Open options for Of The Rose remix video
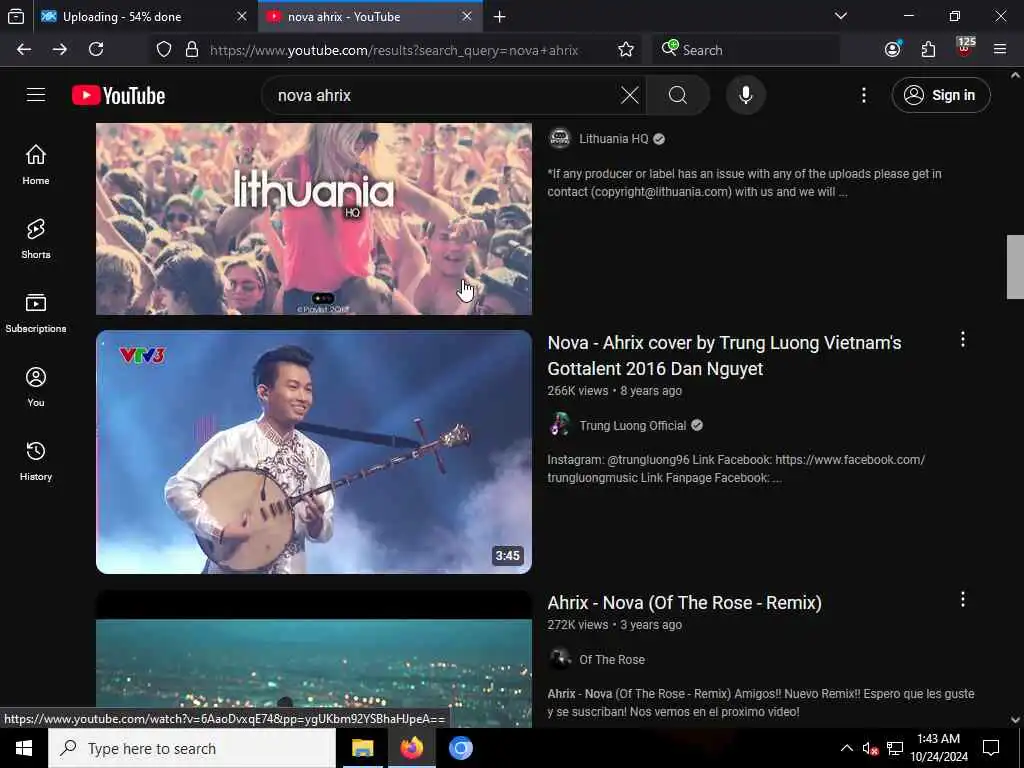 963,600
